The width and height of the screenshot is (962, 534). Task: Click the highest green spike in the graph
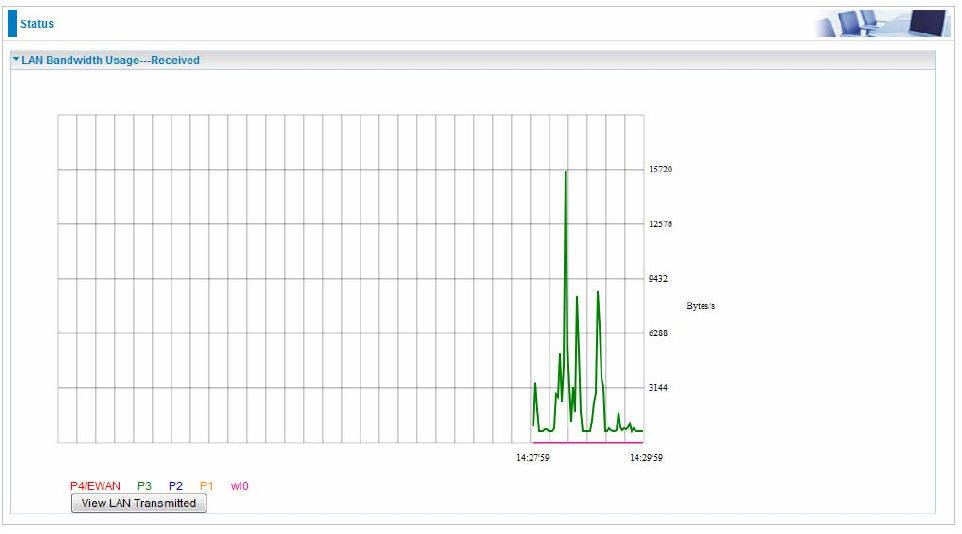click(566, 173)
